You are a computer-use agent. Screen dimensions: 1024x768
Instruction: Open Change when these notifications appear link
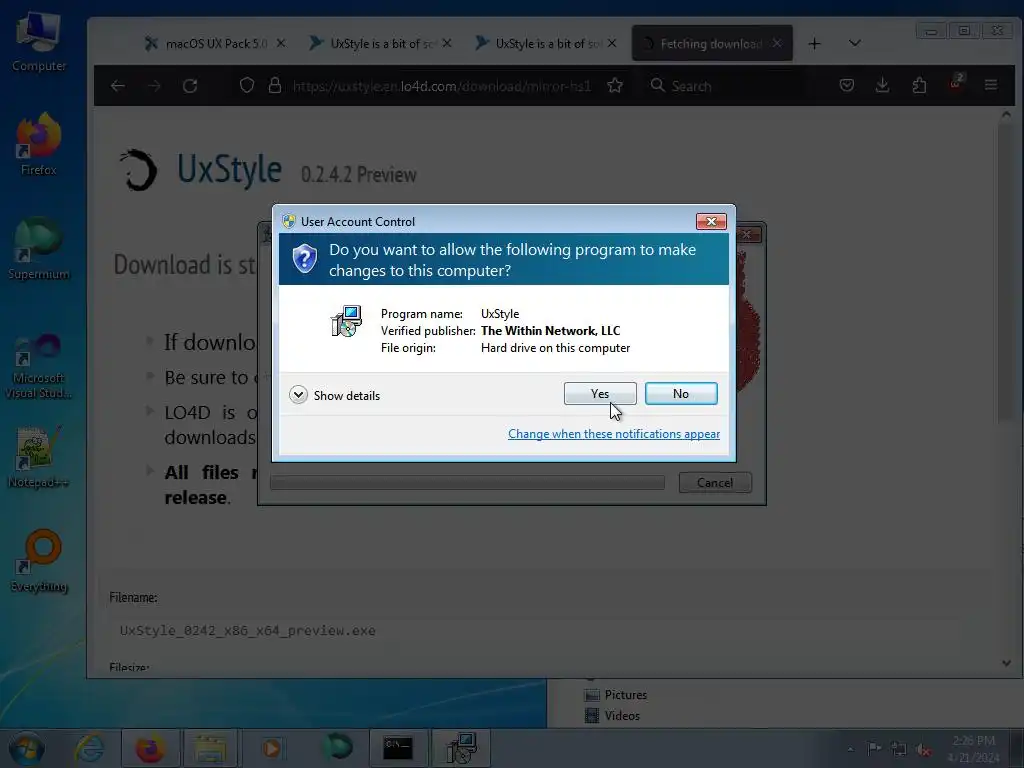(x=614, y=434)
